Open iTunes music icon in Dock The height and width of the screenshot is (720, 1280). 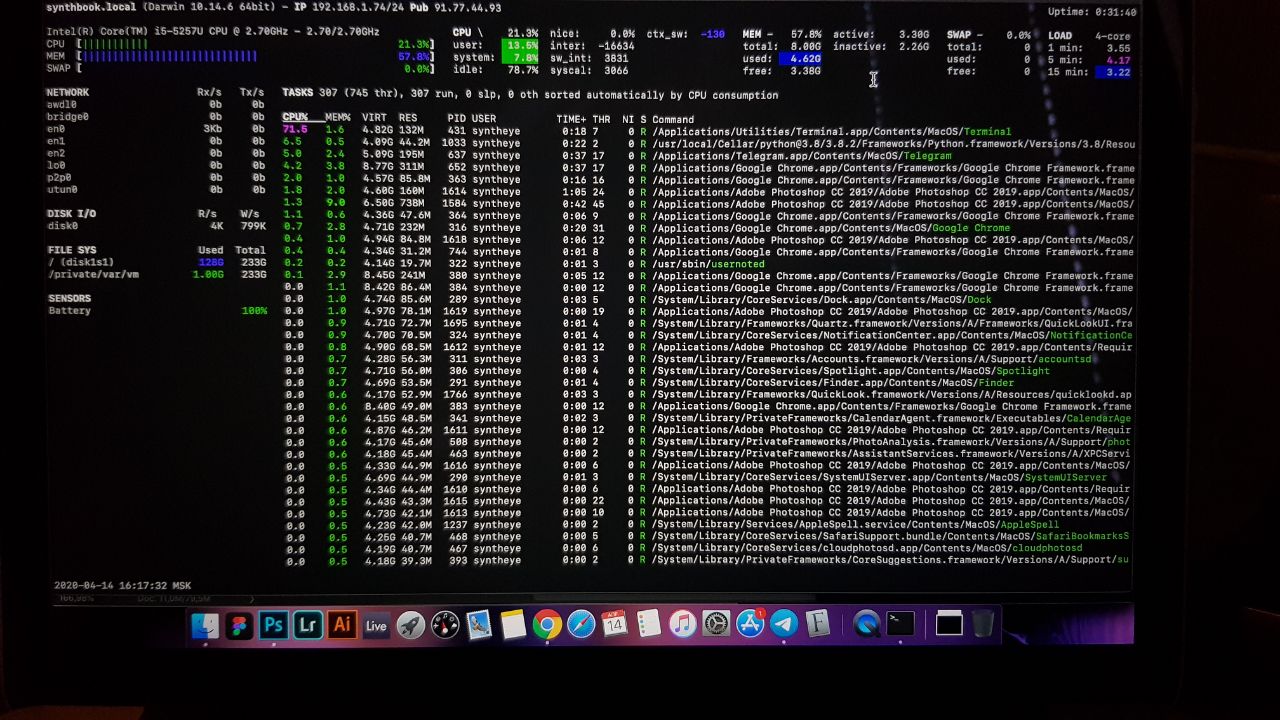[x=682, y=626]
